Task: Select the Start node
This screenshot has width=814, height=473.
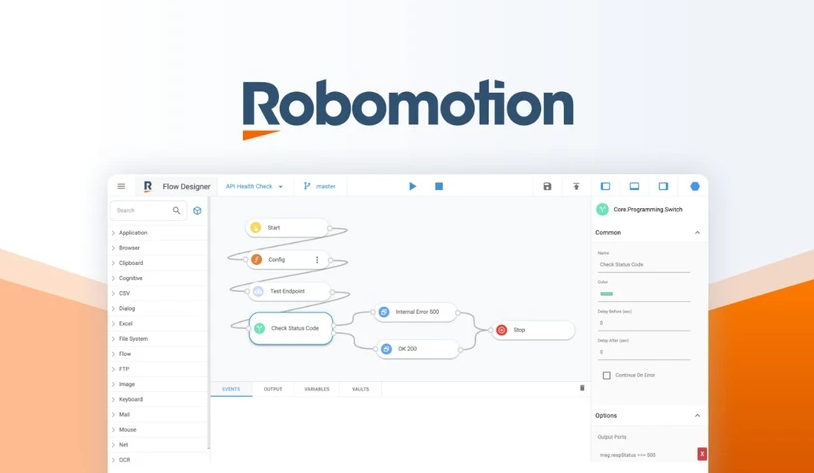Action: 287,227
